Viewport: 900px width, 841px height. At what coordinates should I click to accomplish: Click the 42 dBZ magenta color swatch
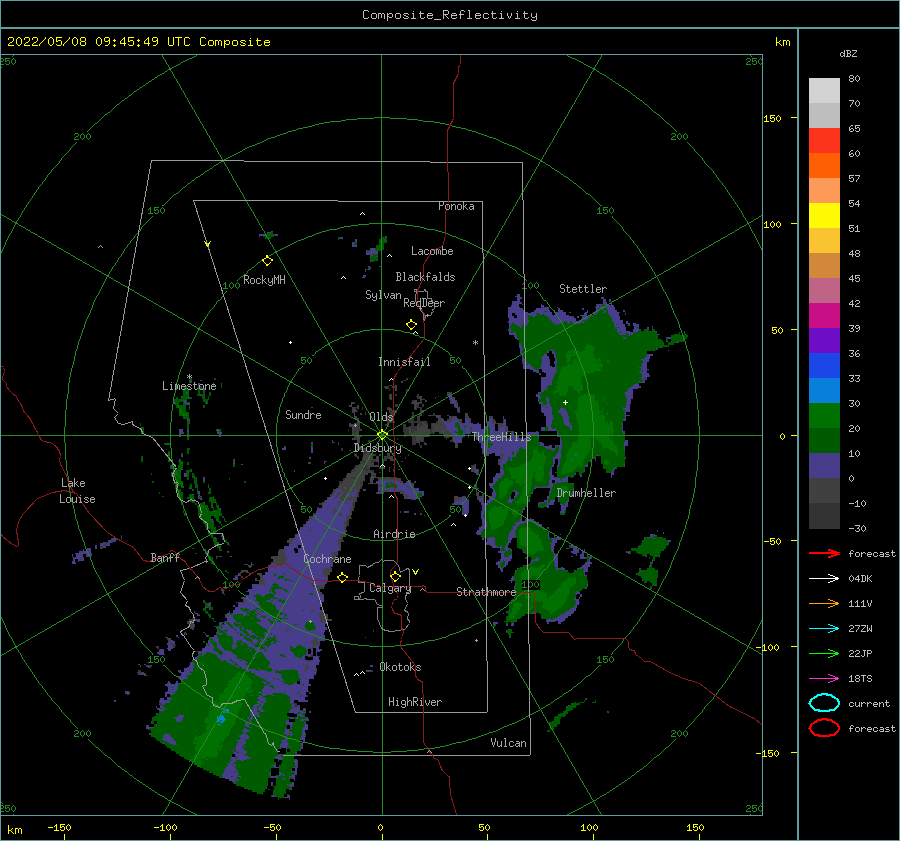(x=824, y=315)
